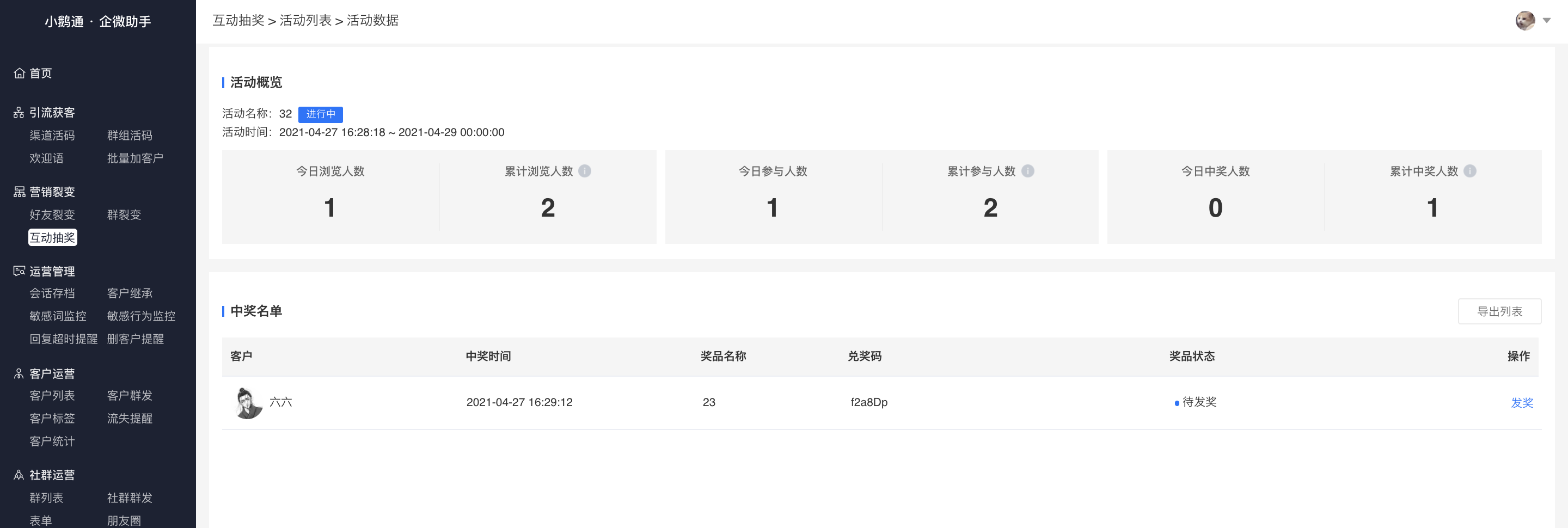Click the 营销裂变 section icon
The width and height of the screenshot is (1568, 528).
point(20,192)
